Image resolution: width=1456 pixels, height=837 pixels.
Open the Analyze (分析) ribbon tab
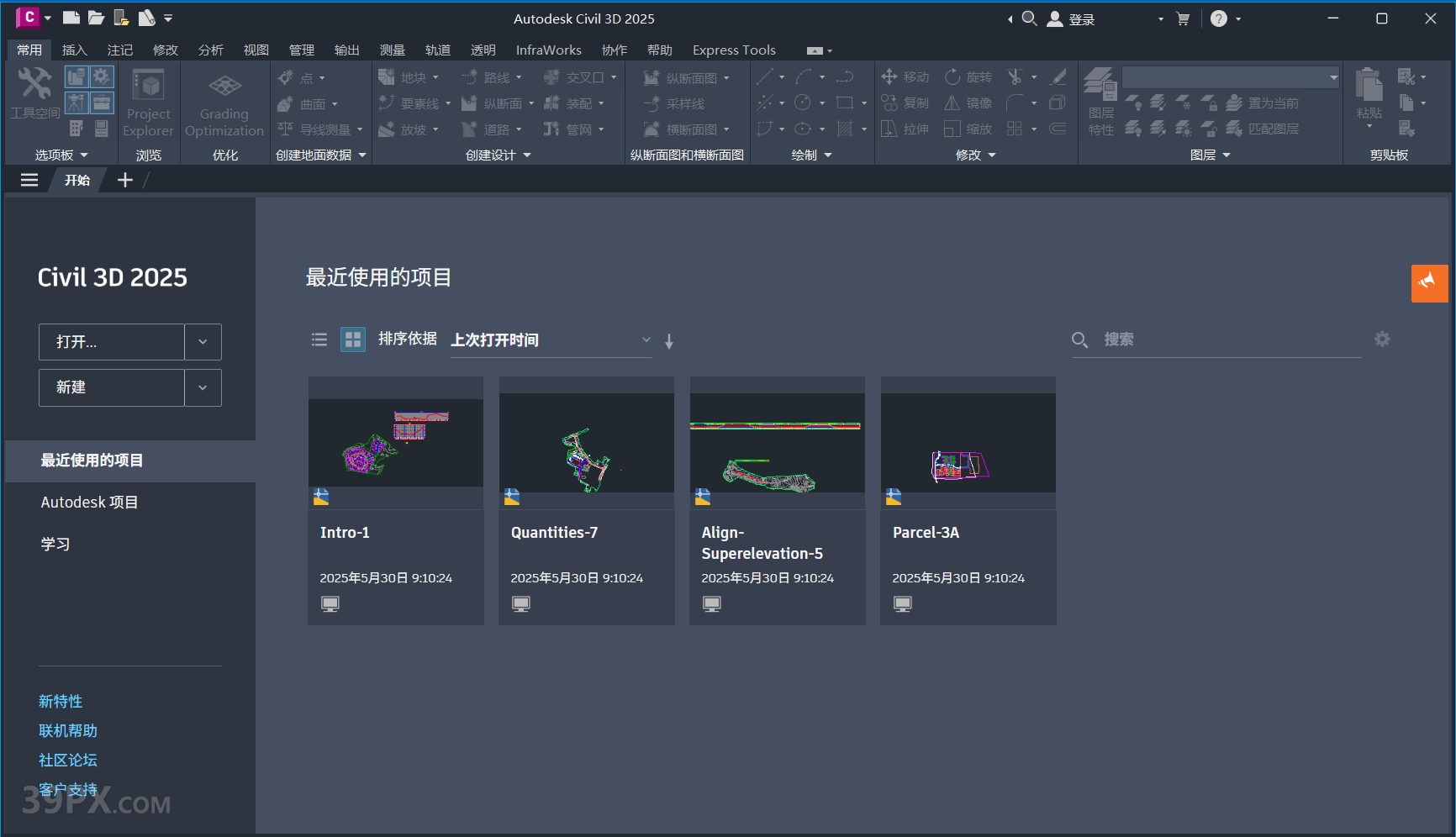pyautogui.click(x=211, y=50)
